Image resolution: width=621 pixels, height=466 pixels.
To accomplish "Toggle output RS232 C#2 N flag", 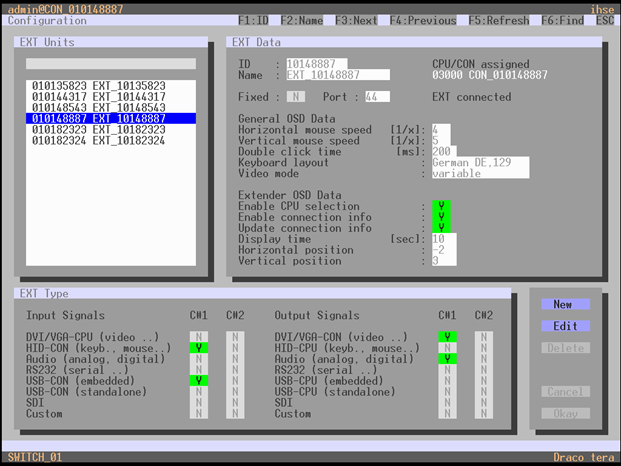I will pos(484,370).
